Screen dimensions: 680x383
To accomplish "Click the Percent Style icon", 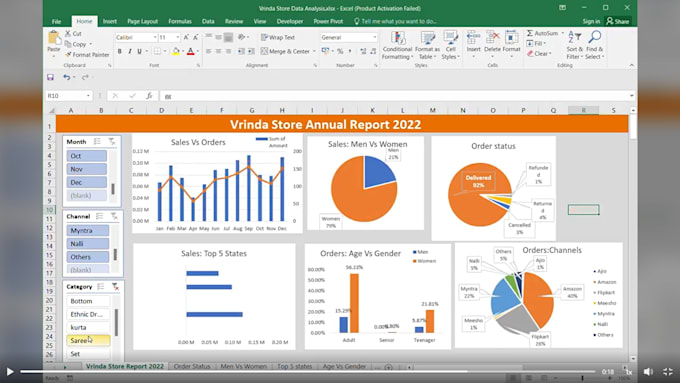I will coord(340,51).
